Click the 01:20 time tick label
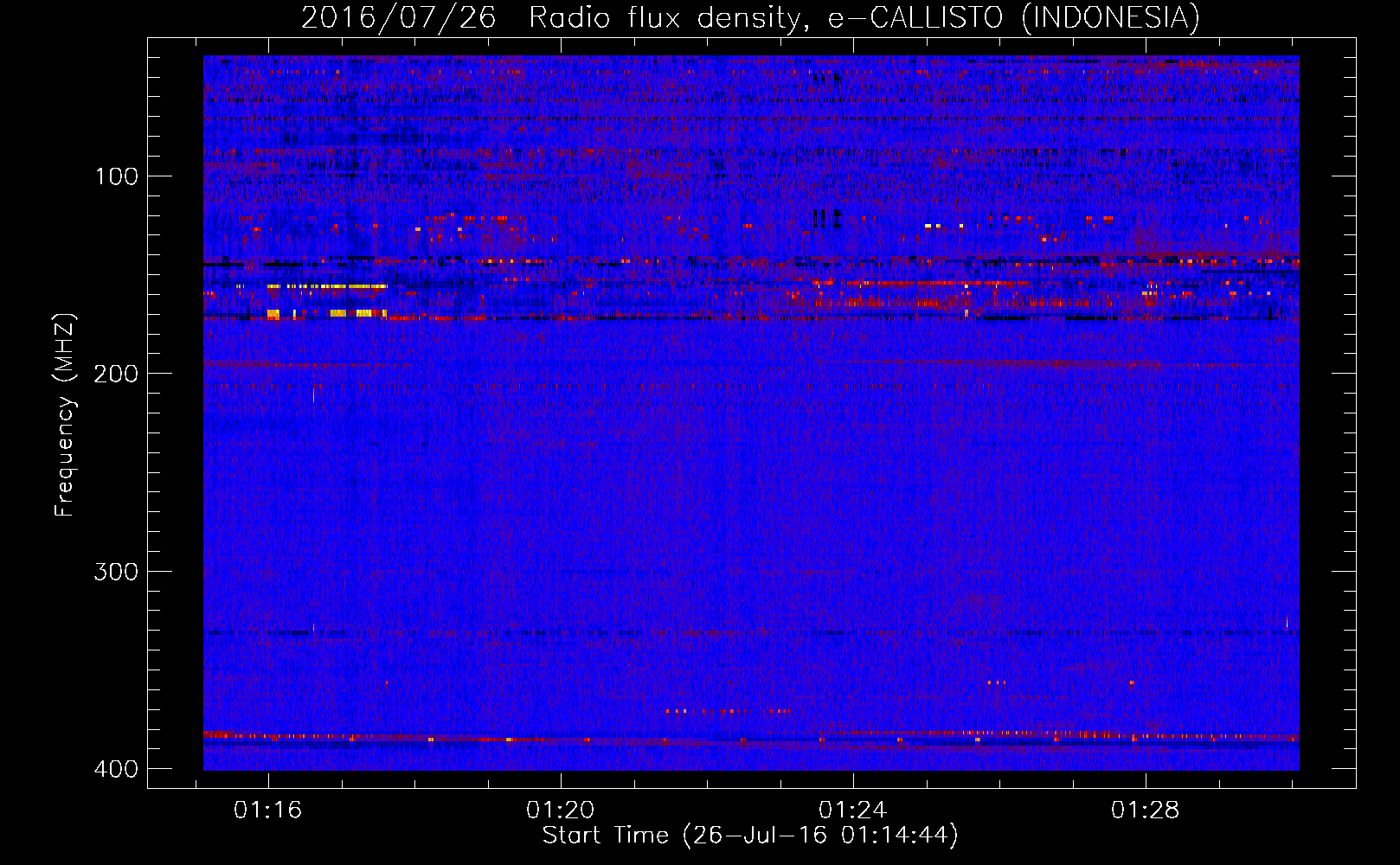Image resolution: width=1400 pixels, height=865 pixels. (561, 810)
